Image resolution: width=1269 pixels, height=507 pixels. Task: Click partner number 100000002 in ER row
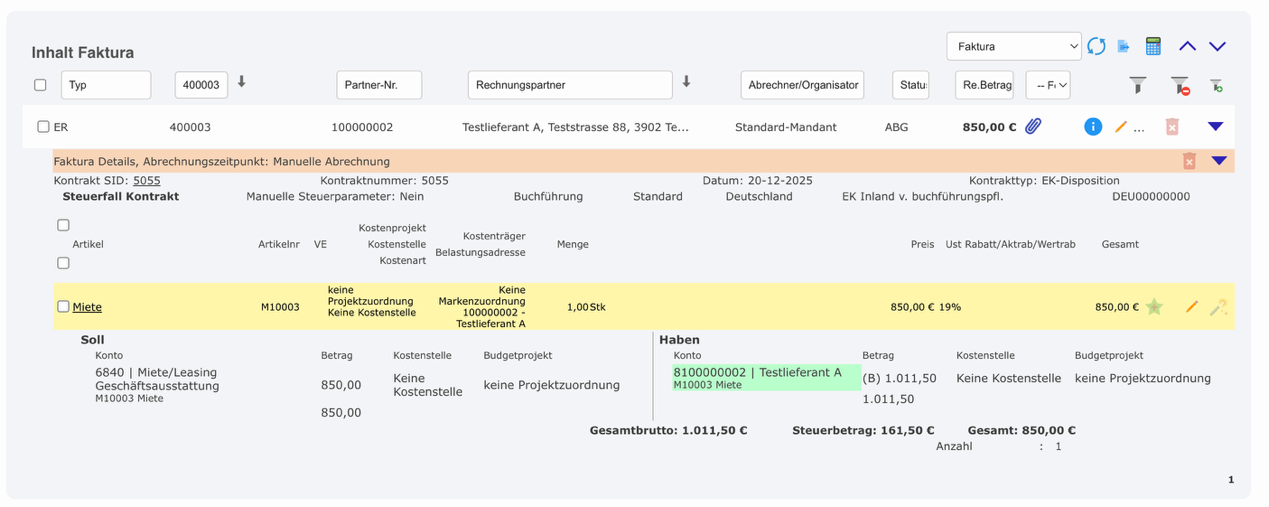pyautogui.click(x=362, y=127)
